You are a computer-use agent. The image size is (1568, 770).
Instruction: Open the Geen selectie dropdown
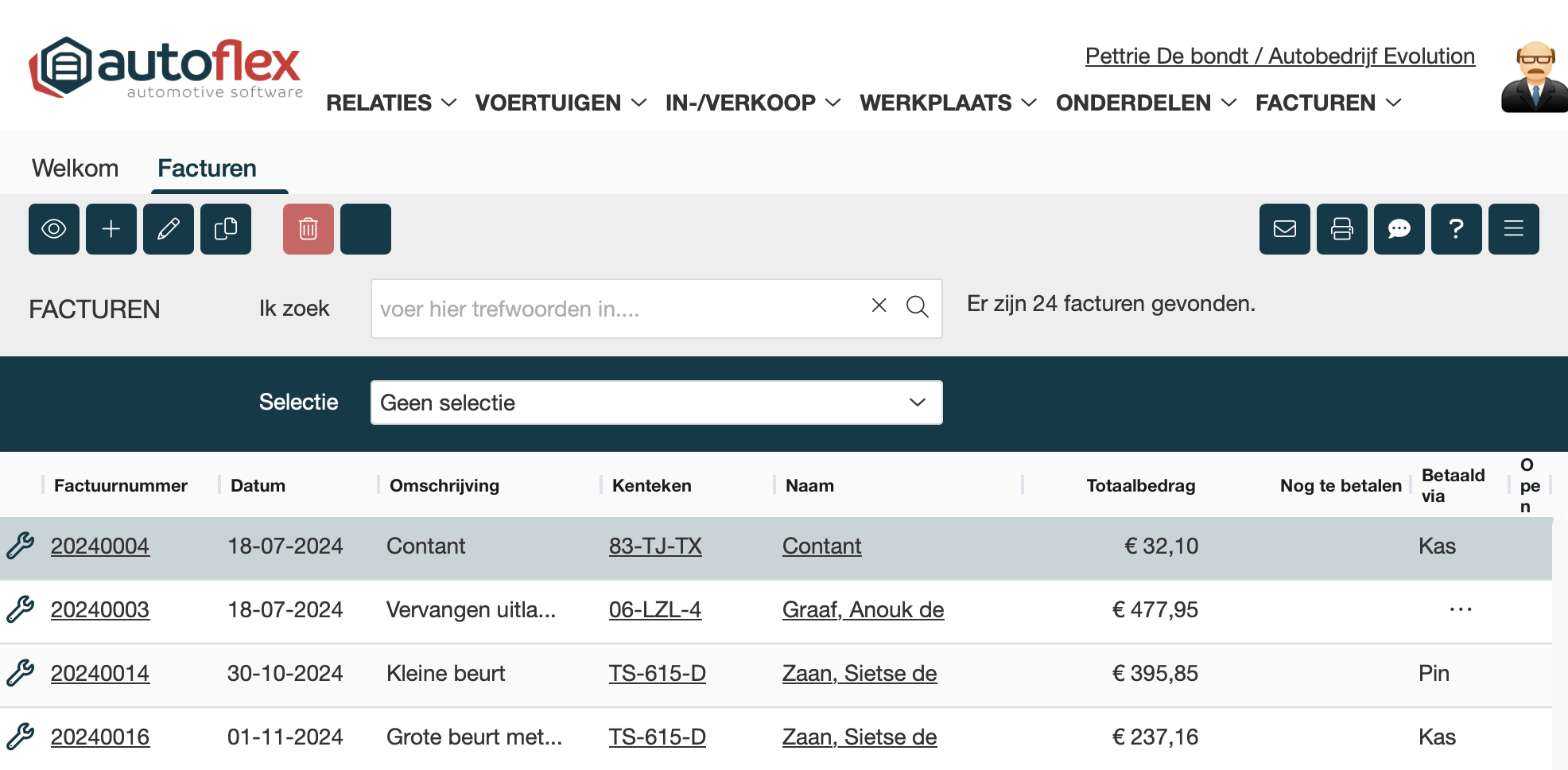(656, 402)
